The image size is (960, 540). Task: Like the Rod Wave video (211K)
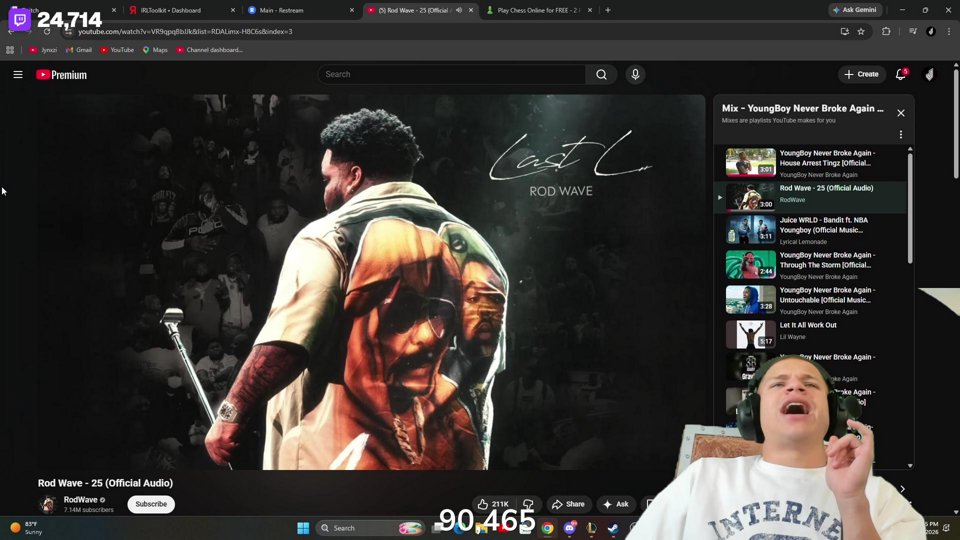[493, 504]
